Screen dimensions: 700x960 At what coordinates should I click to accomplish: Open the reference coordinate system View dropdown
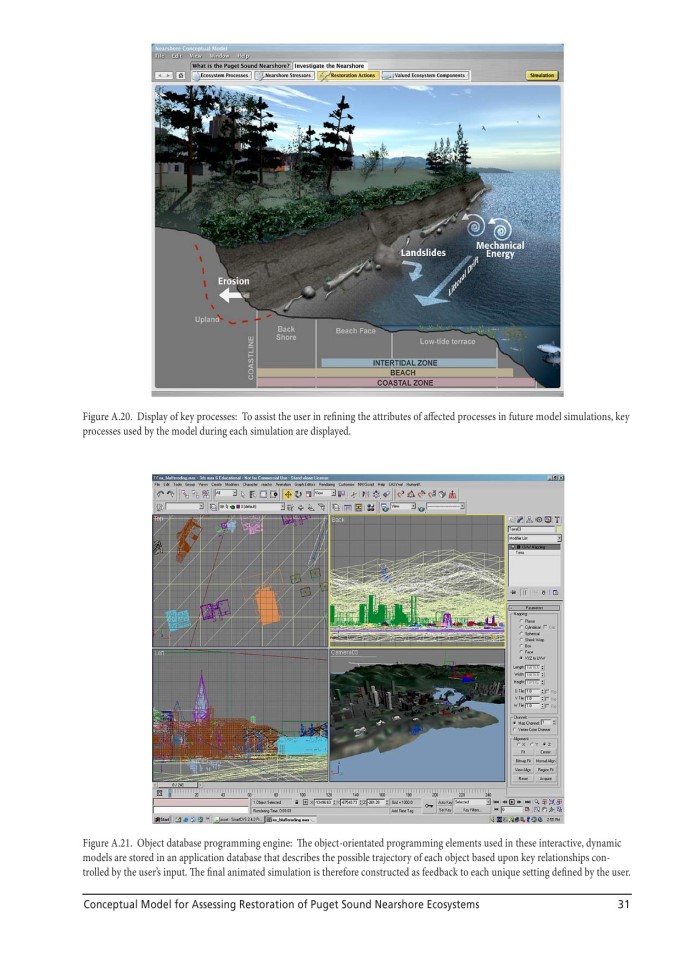coord(325,493)
